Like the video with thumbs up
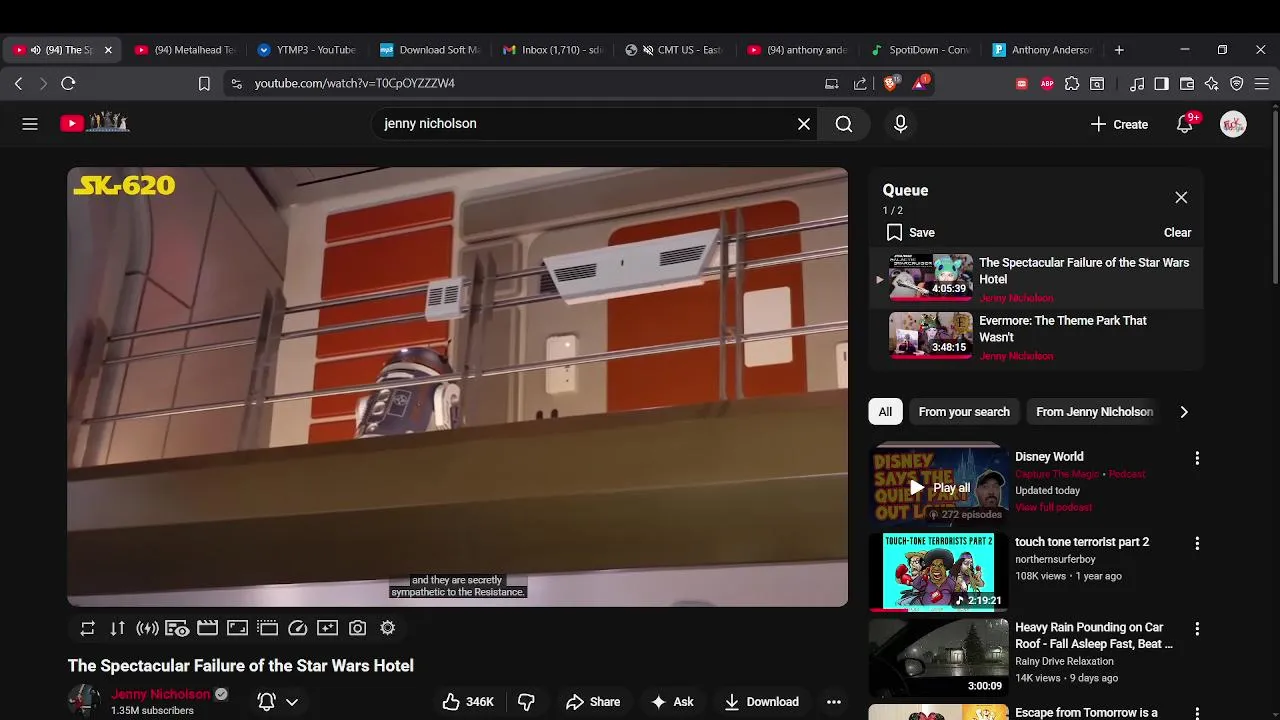Viewport: 1280px width, 720px height. click(468, 702)
